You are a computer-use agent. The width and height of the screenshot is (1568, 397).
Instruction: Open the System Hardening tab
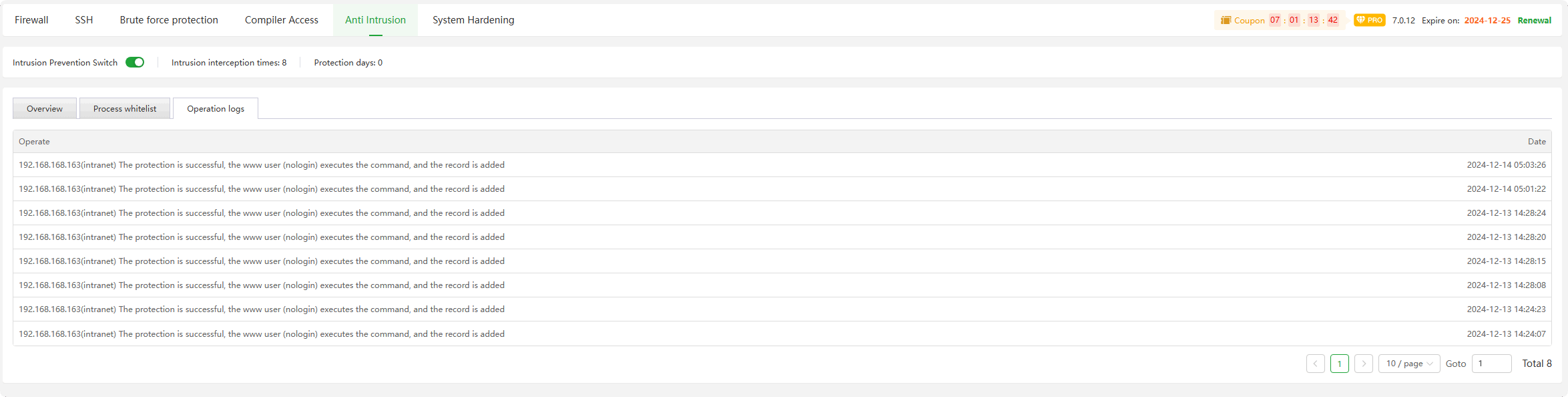coord(473,20)
